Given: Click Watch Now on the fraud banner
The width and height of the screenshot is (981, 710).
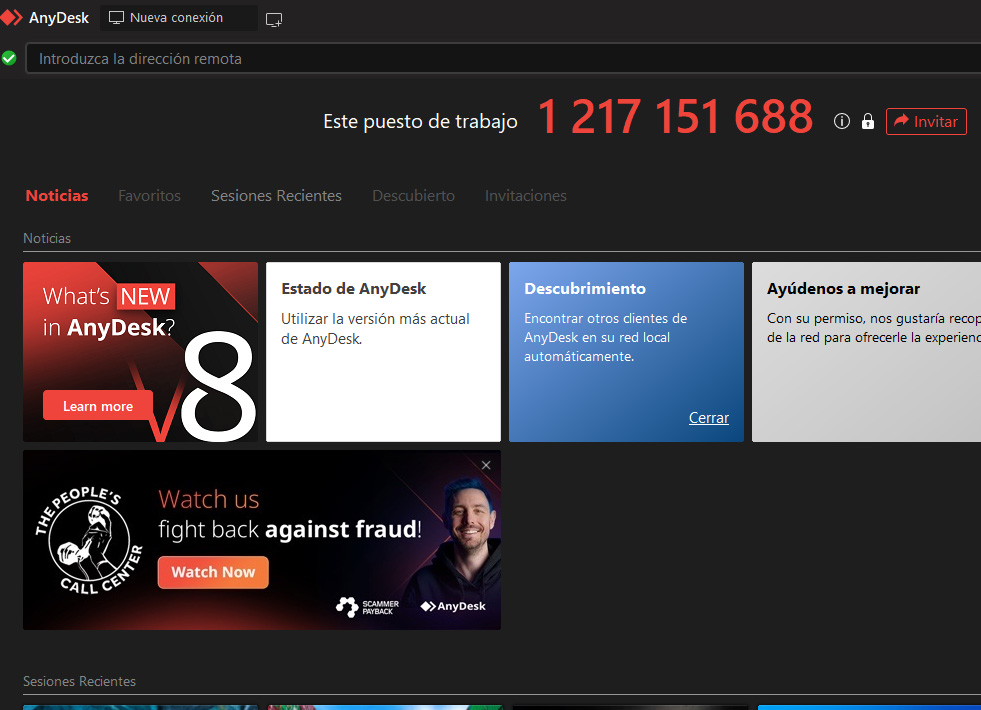Looking at the screenshot, I should 212,572.
